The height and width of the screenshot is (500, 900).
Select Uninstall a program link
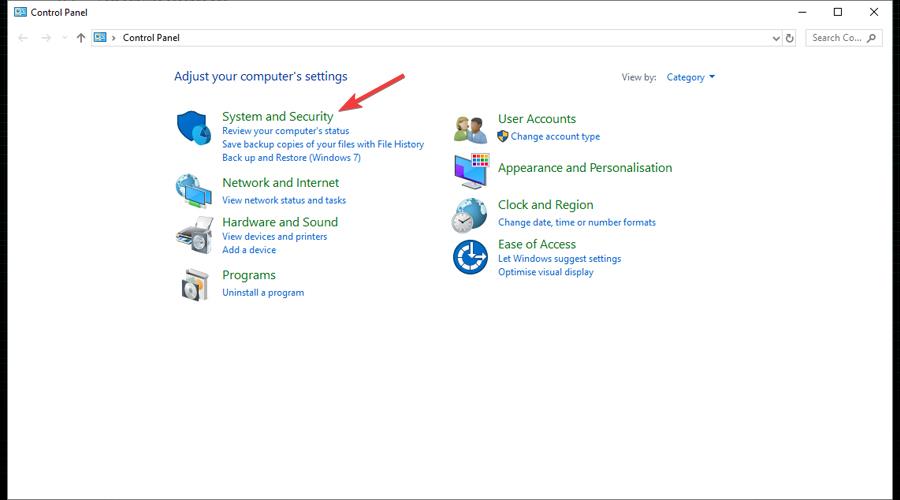click(263, 293)
